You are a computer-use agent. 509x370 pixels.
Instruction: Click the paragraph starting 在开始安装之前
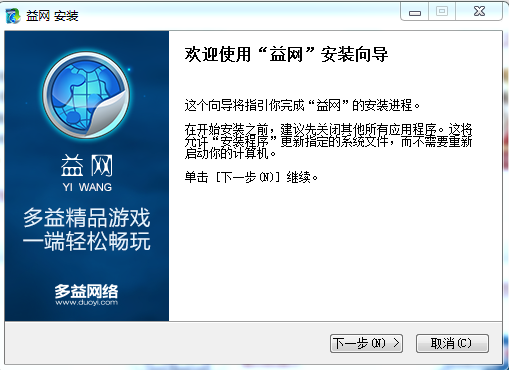328,141
